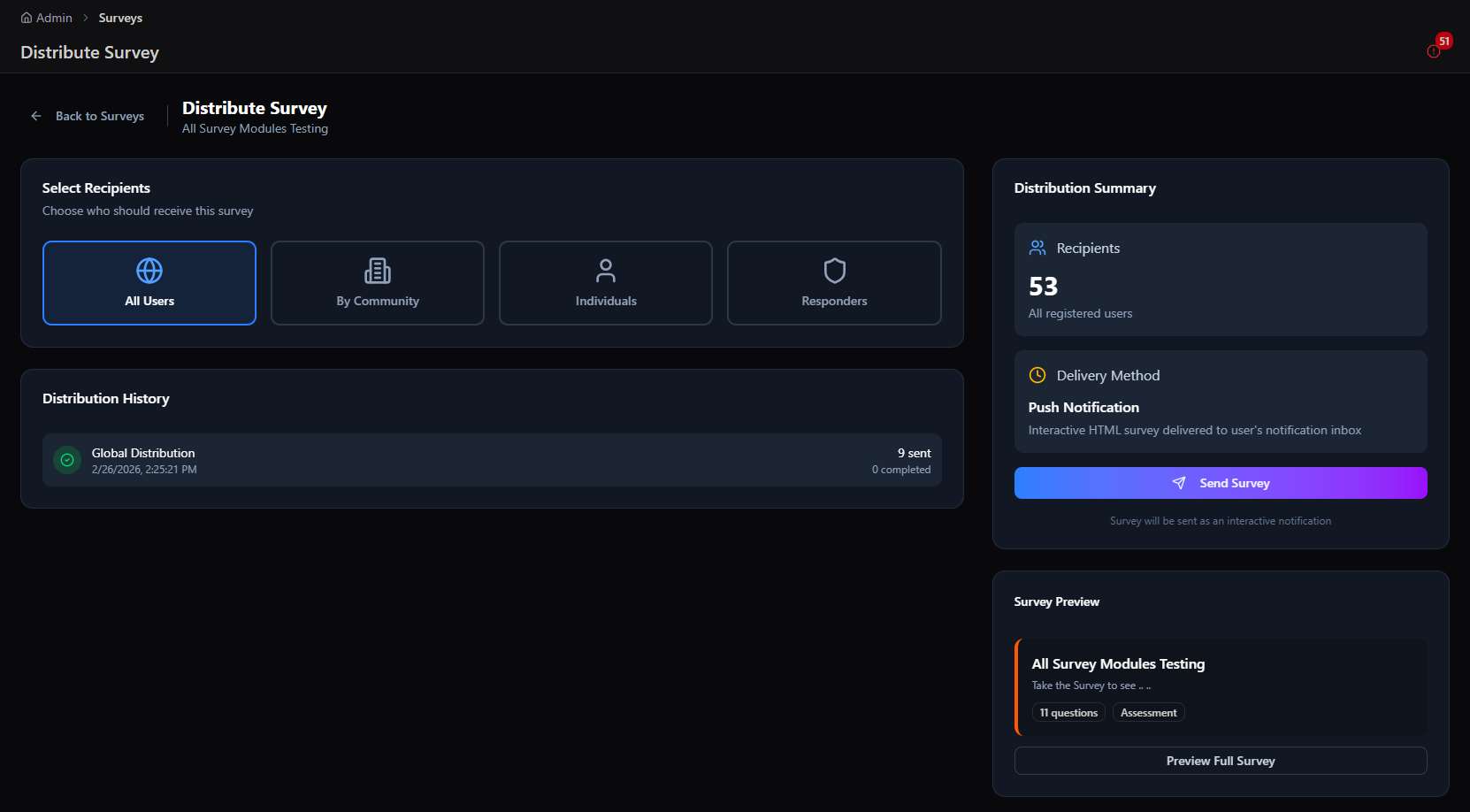The height and width of the screenshot is (812, 1470).
Task: Go to Surveys breadcrumb
Action: point(120,18)
